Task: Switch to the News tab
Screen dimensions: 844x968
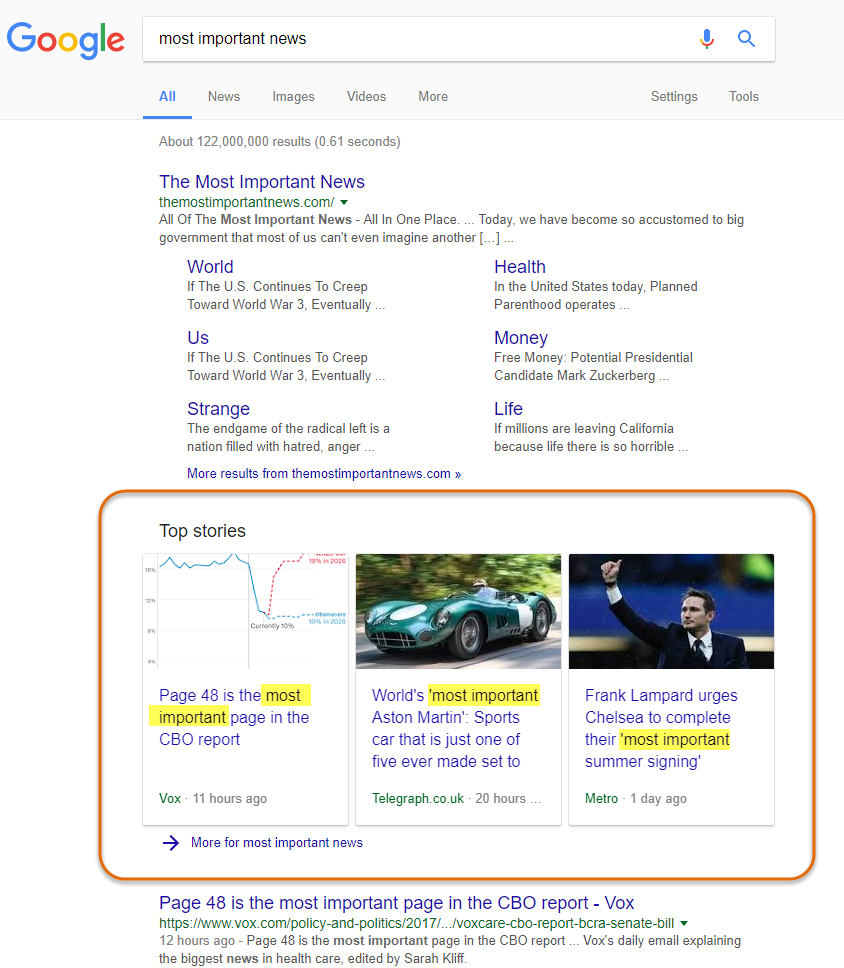Action: (224, 97)
